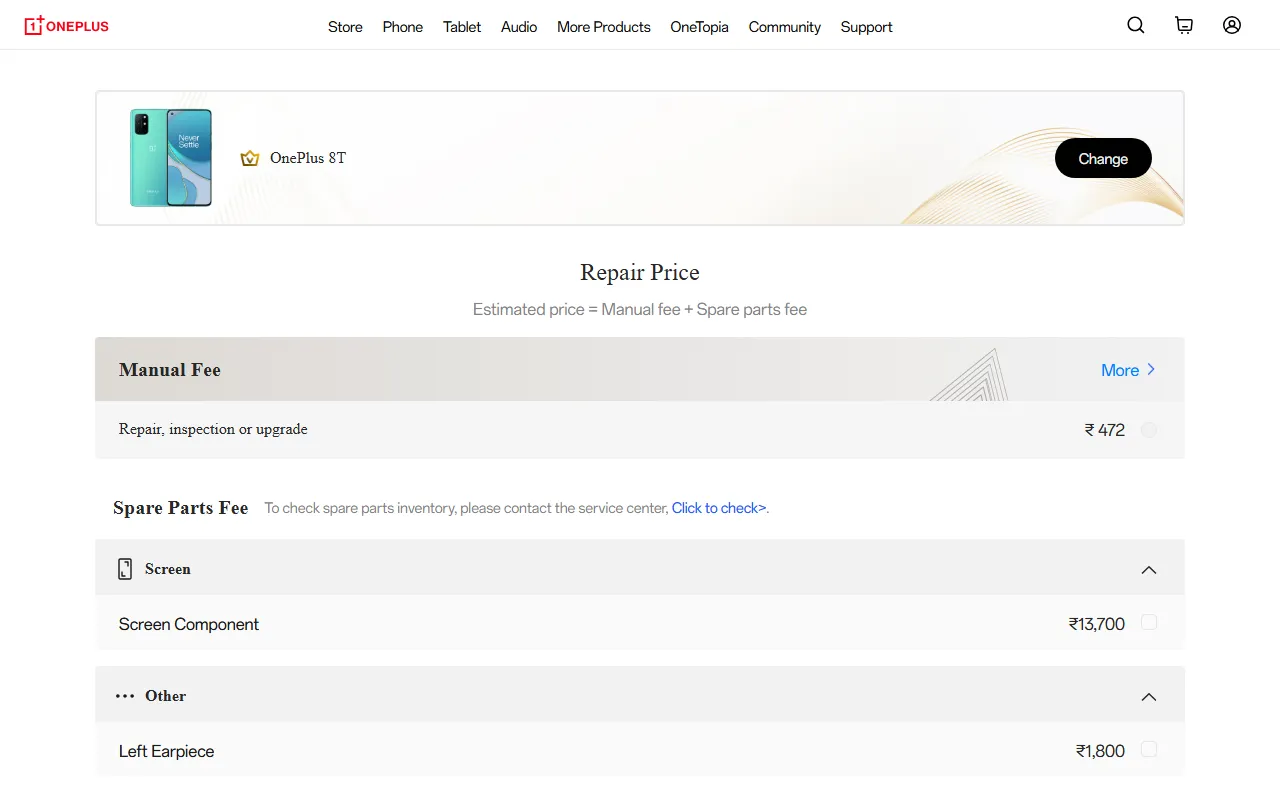
Task: Click the Left Earpiece label
Action: [167, 751]
